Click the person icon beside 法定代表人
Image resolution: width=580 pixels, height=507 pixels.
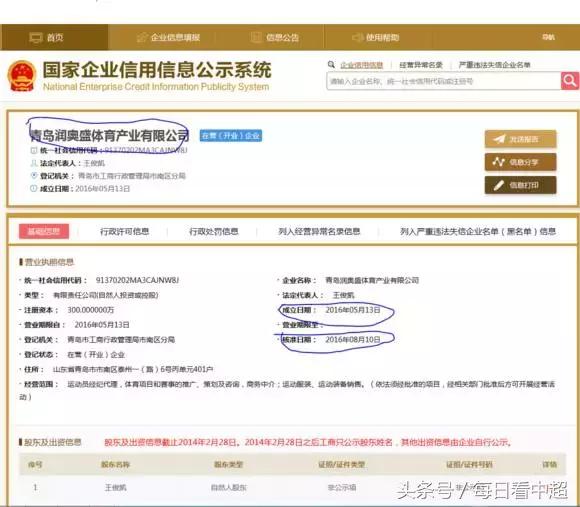34,163
